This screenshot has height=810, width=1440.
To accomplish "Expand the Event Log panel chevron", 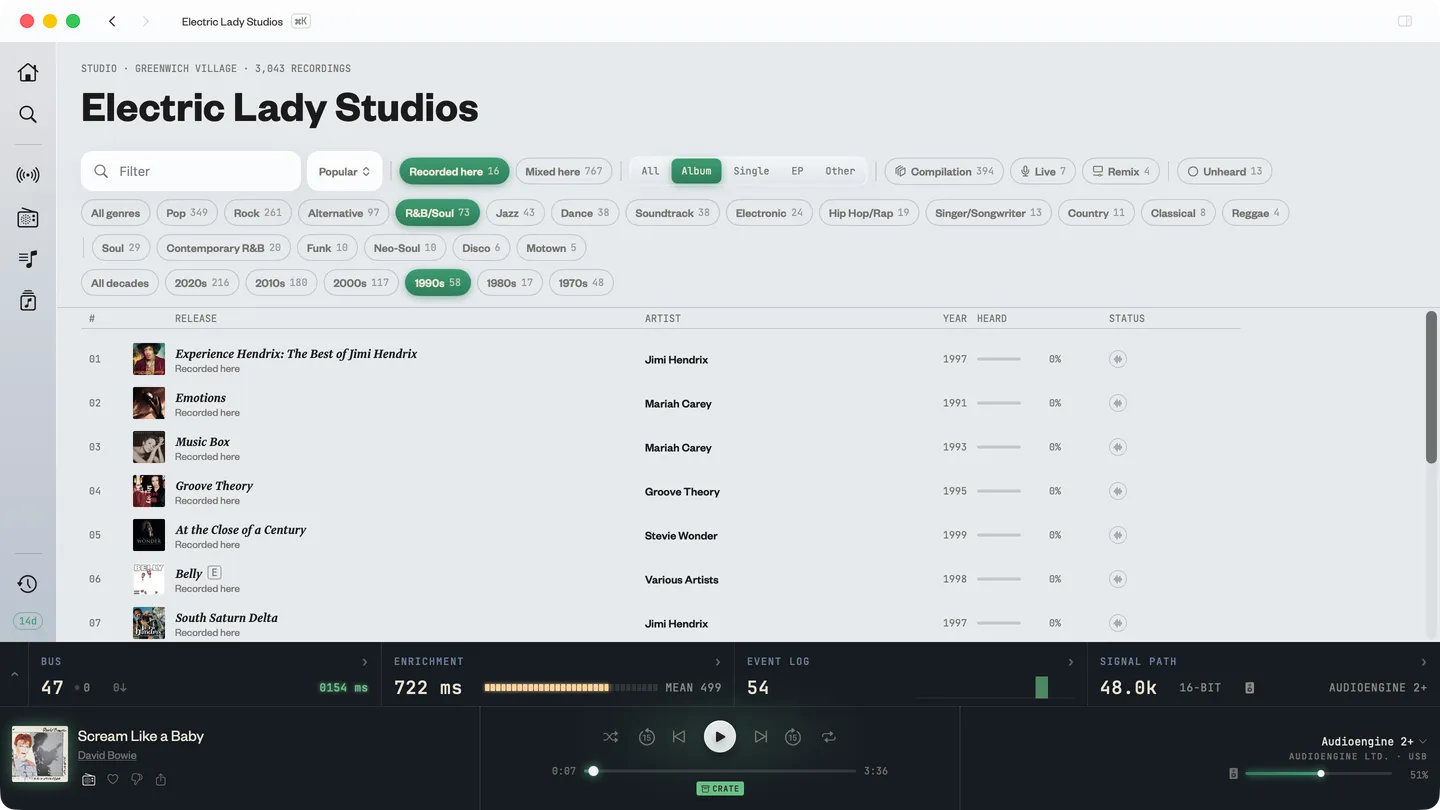I will pyautogui.click(x=1071, y=662).
